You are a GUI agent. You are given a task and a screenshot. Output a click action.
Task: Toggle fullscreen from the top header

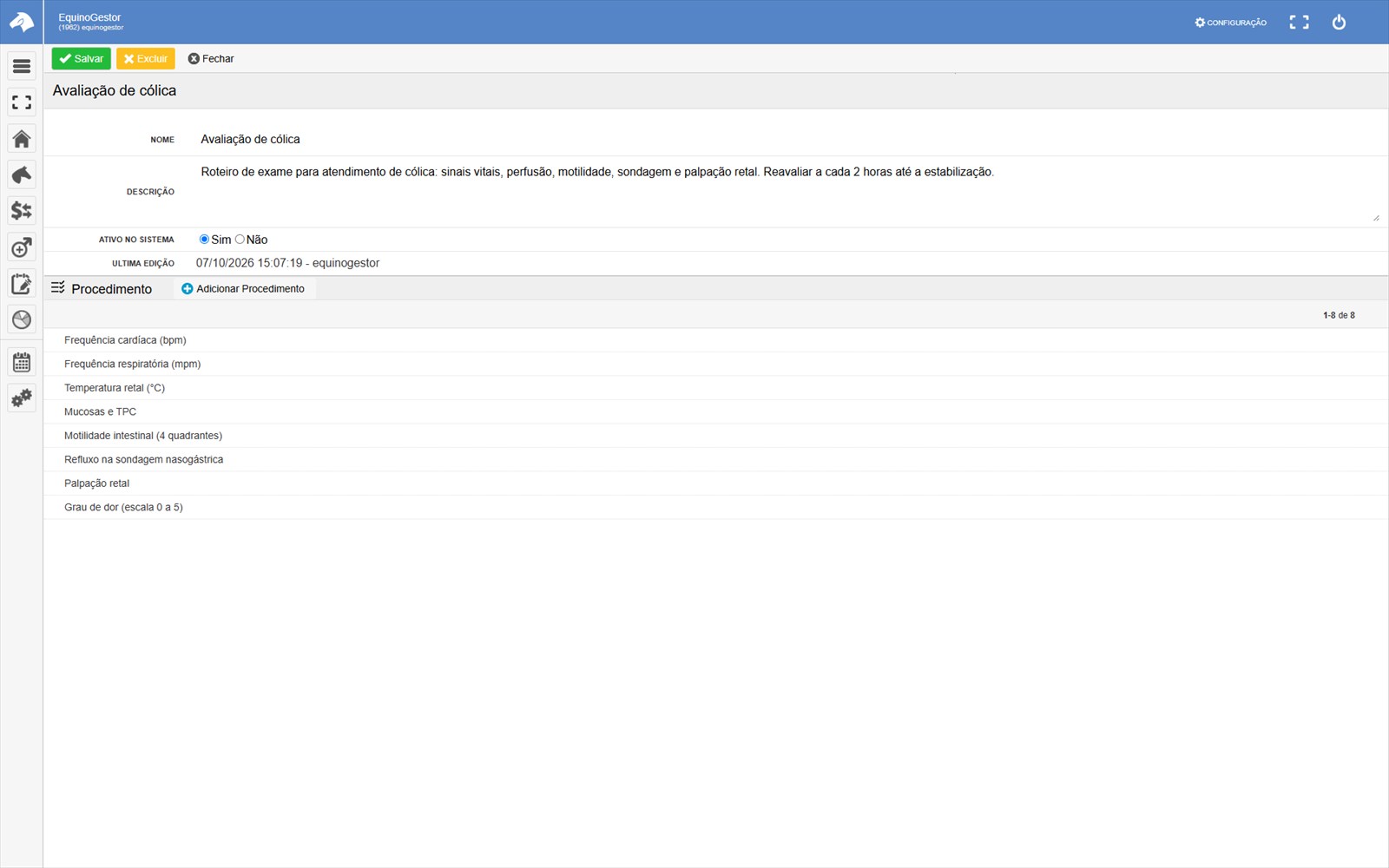point(1299,22)
